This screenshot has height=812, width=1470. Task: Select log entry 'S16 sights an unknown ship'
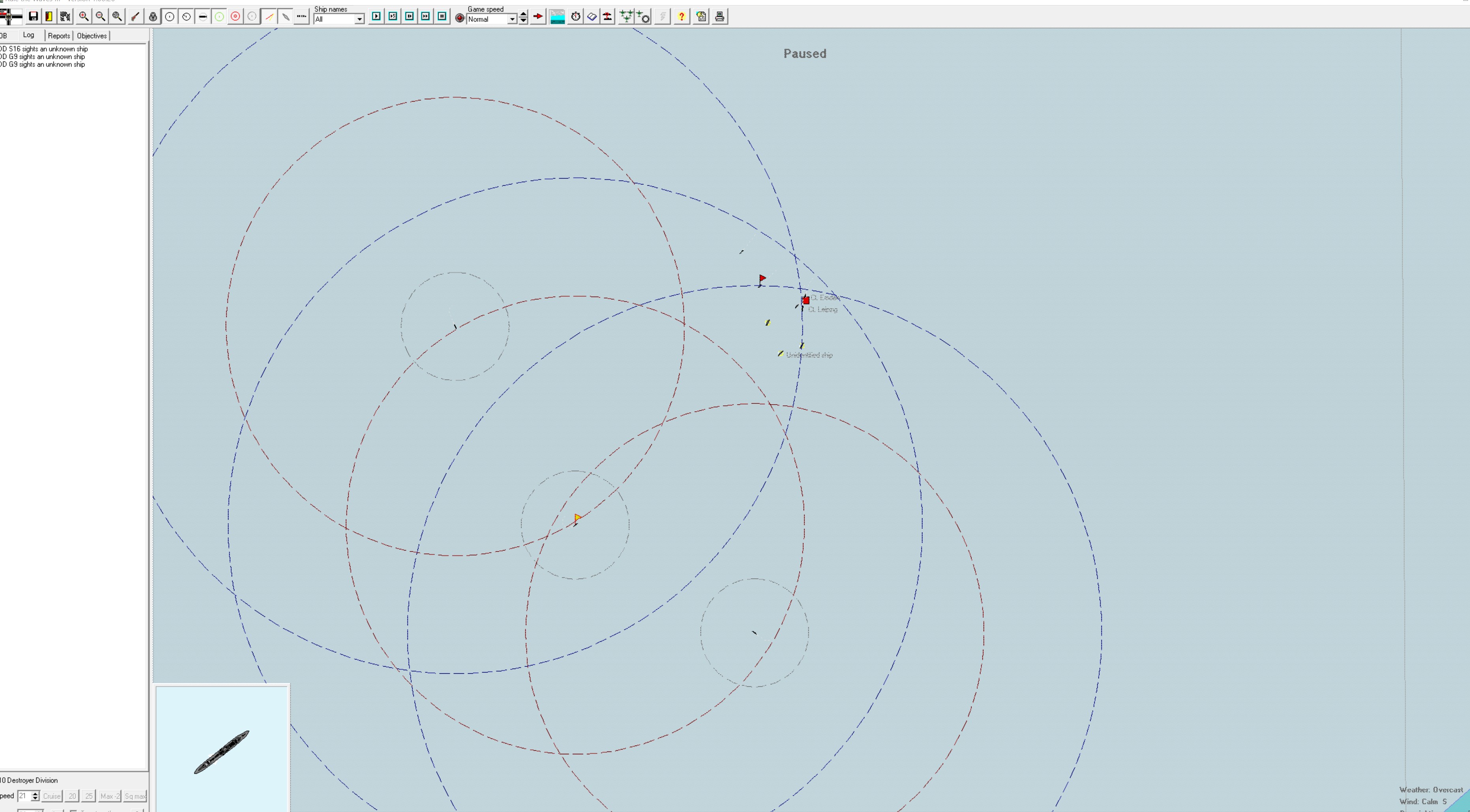point(44,49)
